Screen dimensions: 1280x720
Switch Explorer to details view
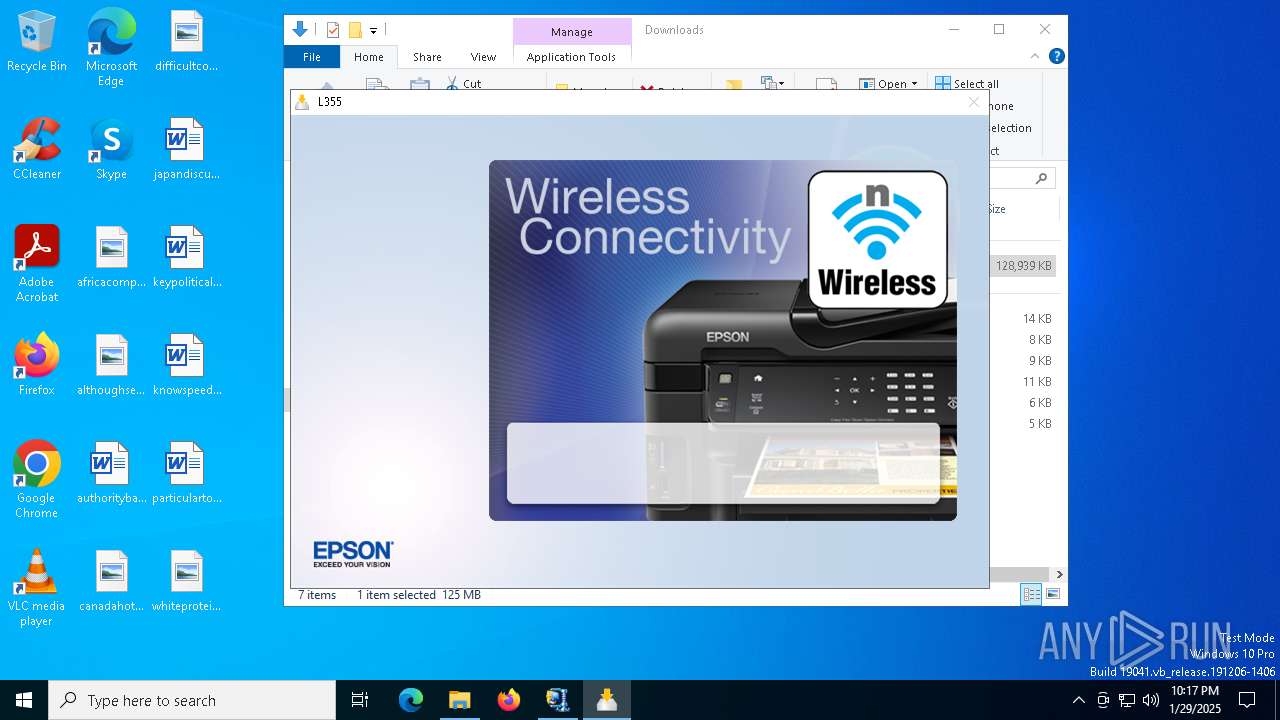click(x=1031, y=594)
